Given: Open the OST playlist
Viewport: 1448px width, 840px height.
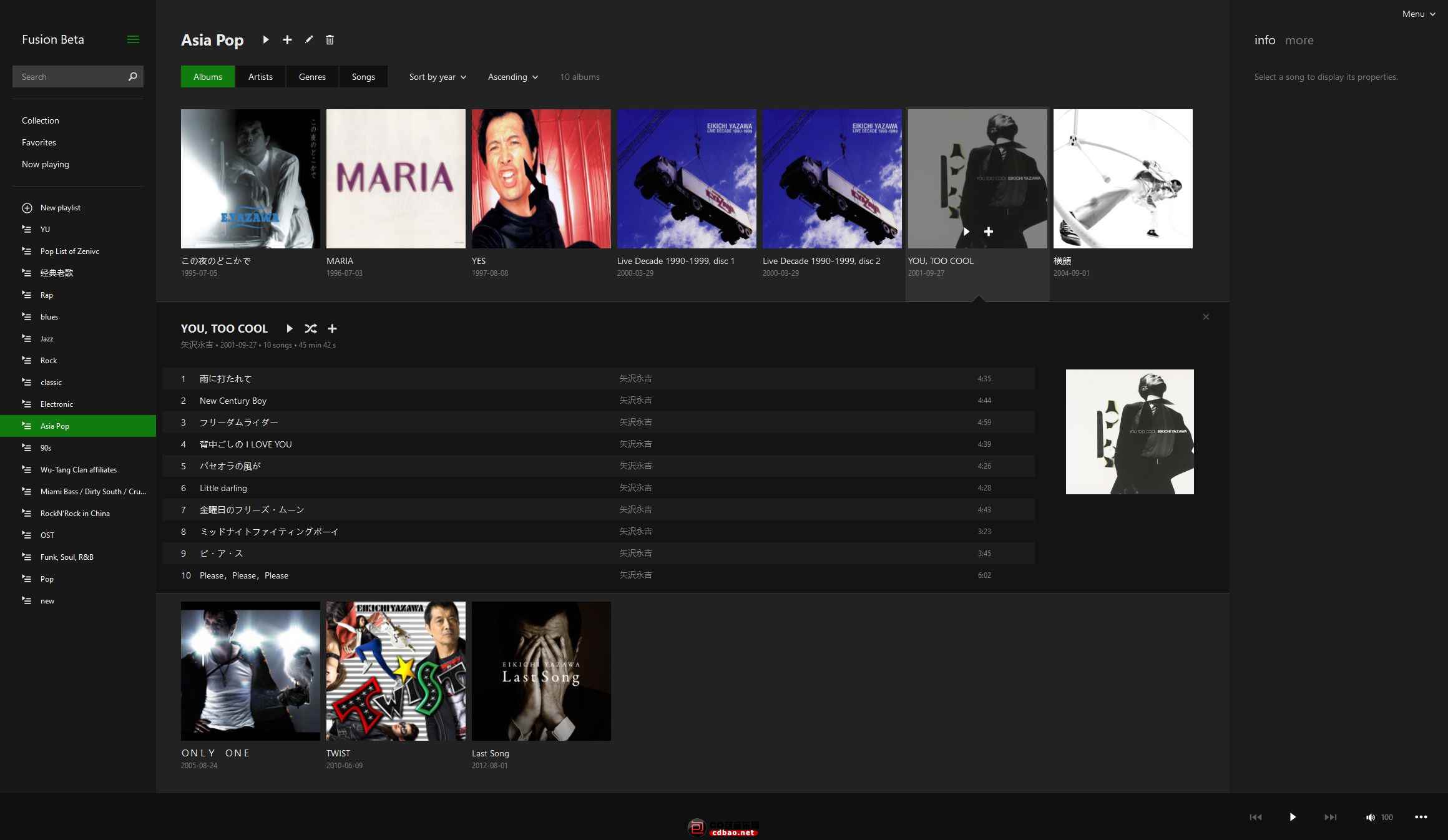Looking at the screenshot, I should (78, 535).
